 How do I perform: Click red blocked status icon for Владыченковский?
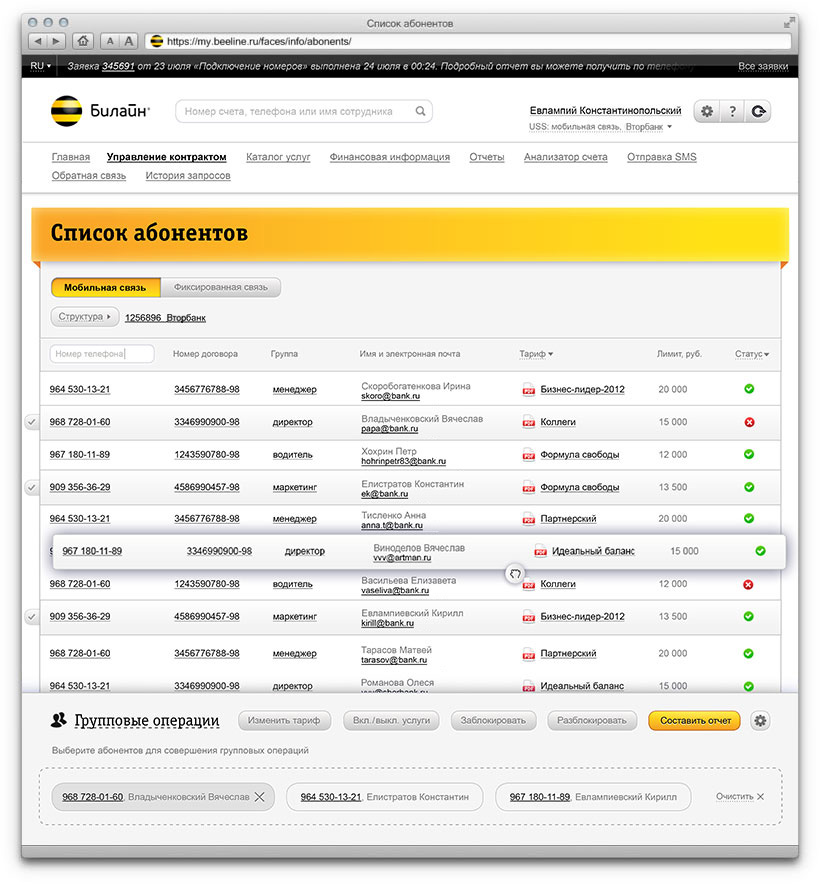point(749,422)
